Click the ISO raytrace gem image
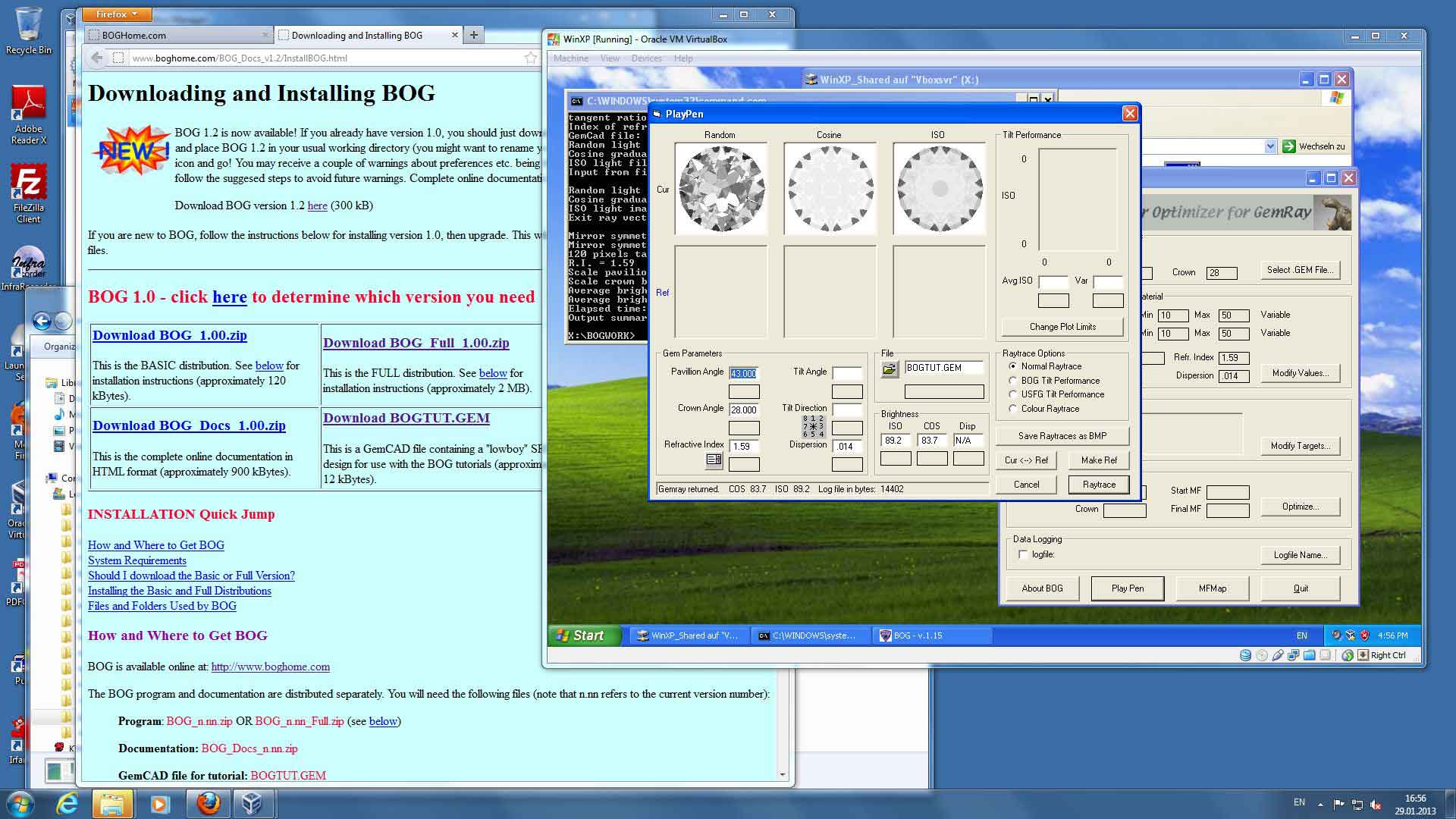This screenshot has height=819, width=1456. pos(939,188)
